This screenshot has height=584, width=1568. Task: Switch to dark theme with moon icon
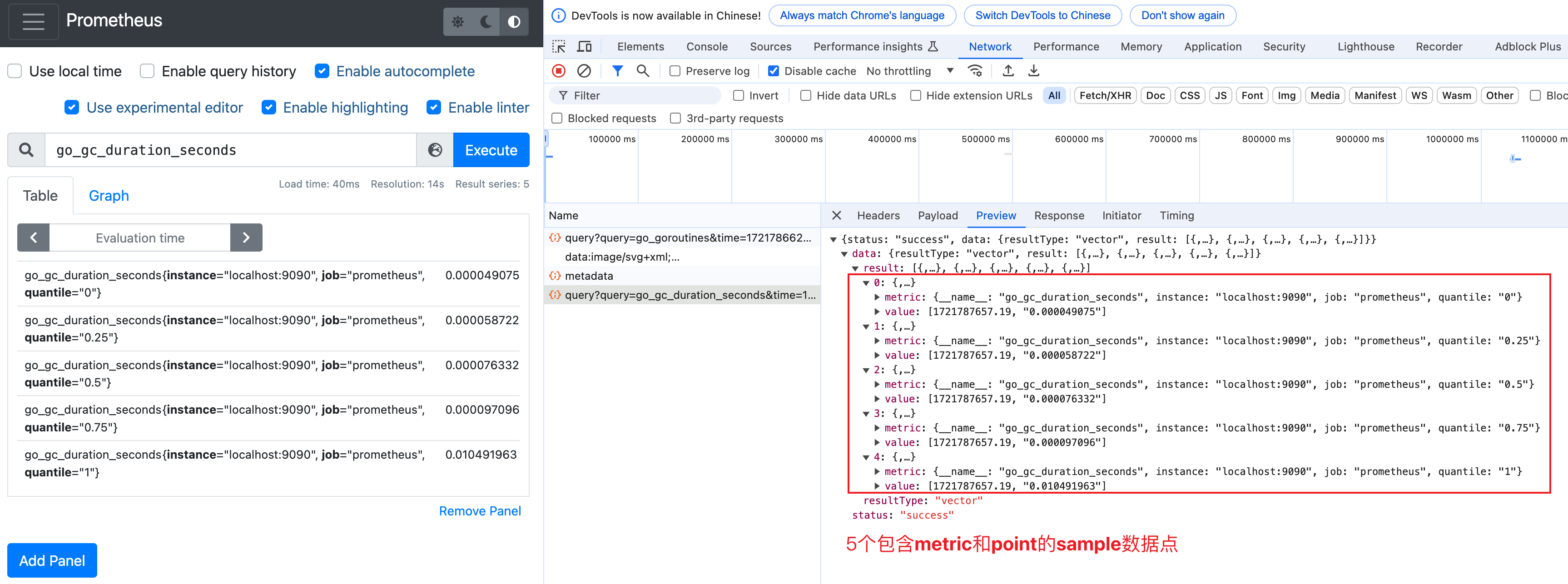pos(486,22)
